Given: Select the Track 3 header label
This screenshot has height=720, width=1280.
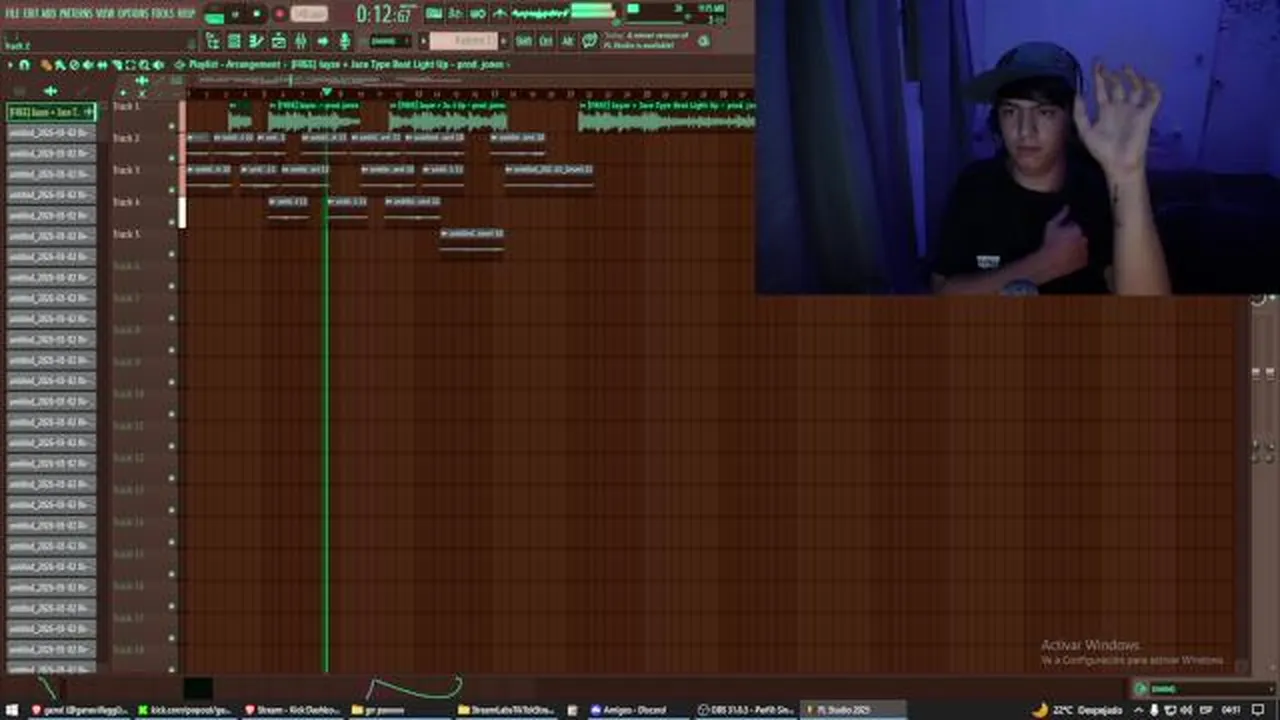Looking at the screenshot, I should point(126,170).
